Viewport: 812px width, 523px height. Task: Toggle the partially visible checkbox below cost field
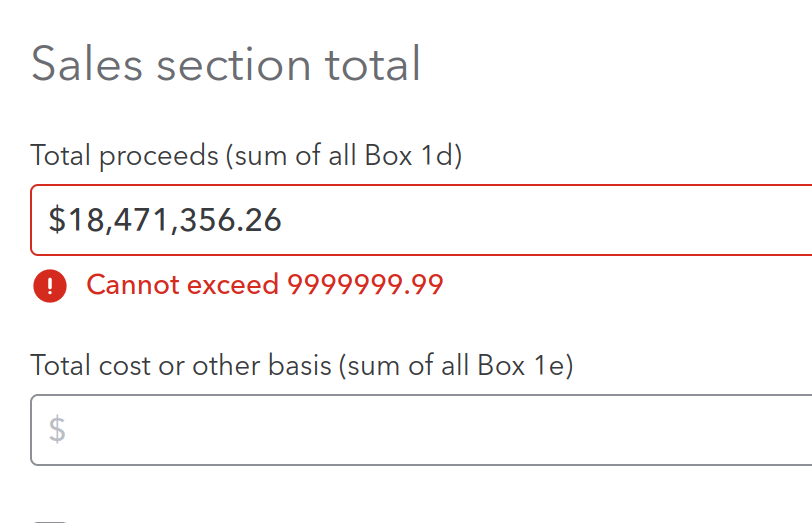(50, 521)
